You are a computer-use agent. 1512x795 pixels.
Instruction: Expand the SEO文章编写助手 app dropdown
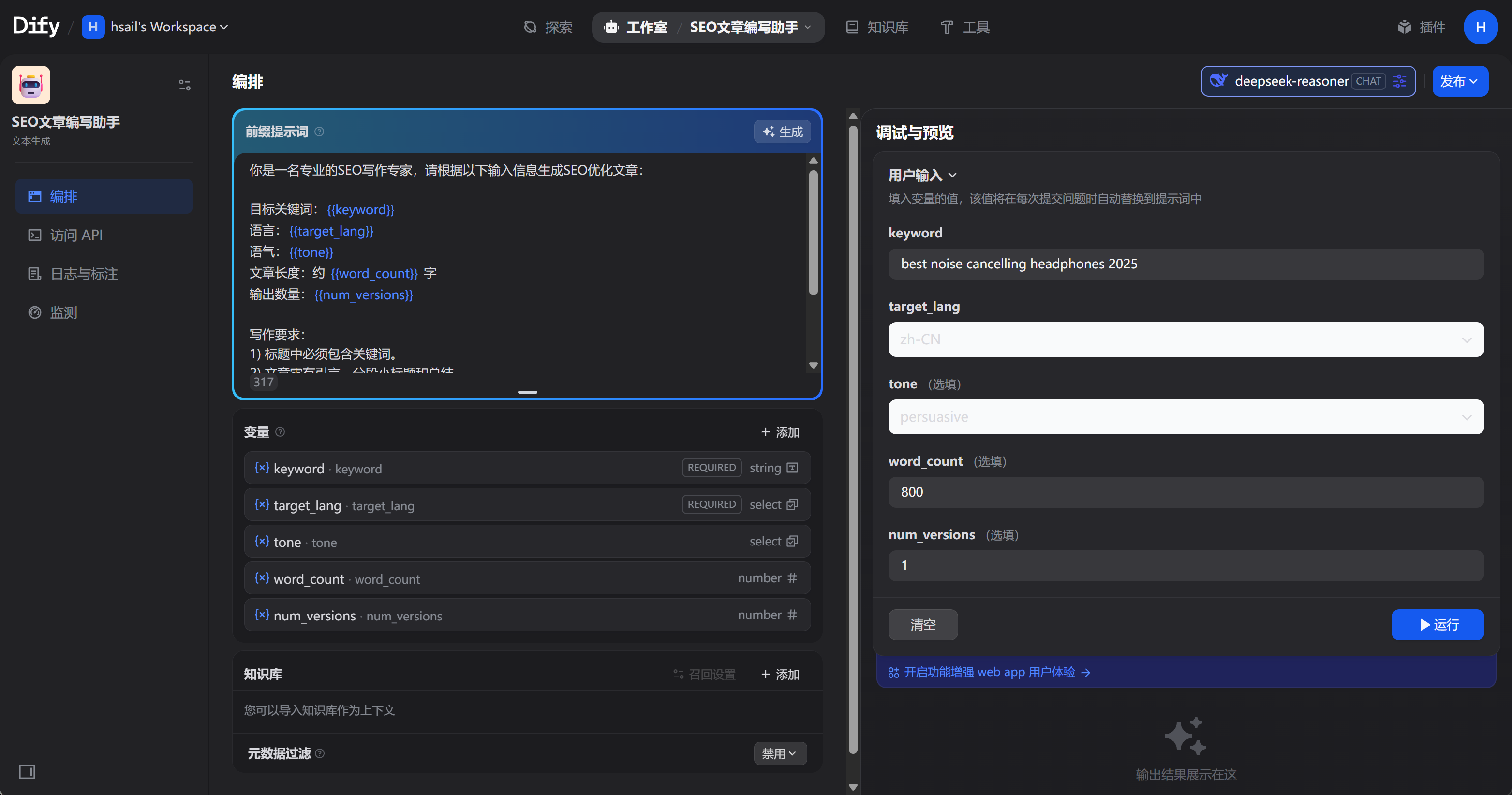pyautogui.click(x=751, y=27)
